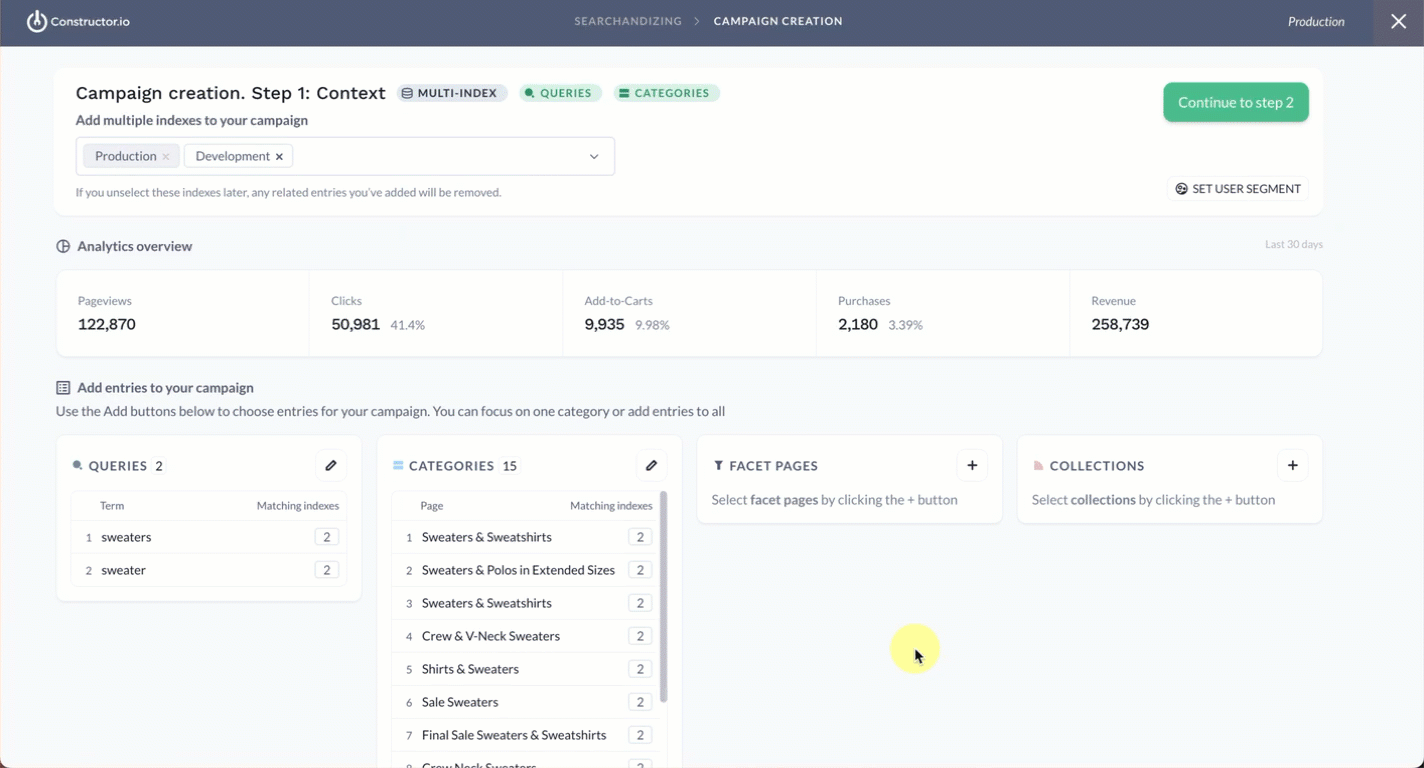
Task: Expand the indexes dropdown arrow
Action: point(594,157)
